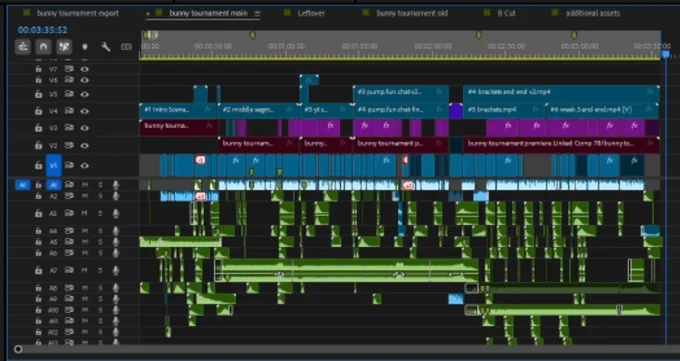
Task: Hide video track V4 with eye icon
Action: coord(85,111)
